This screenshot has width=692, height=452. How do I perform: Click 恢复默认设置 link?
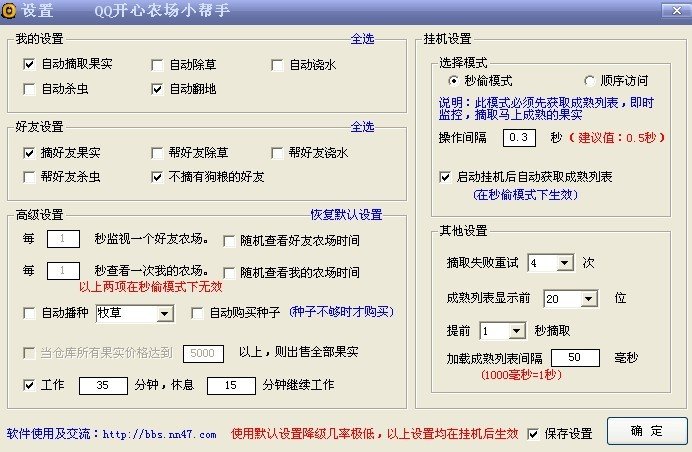pos(346,215)
